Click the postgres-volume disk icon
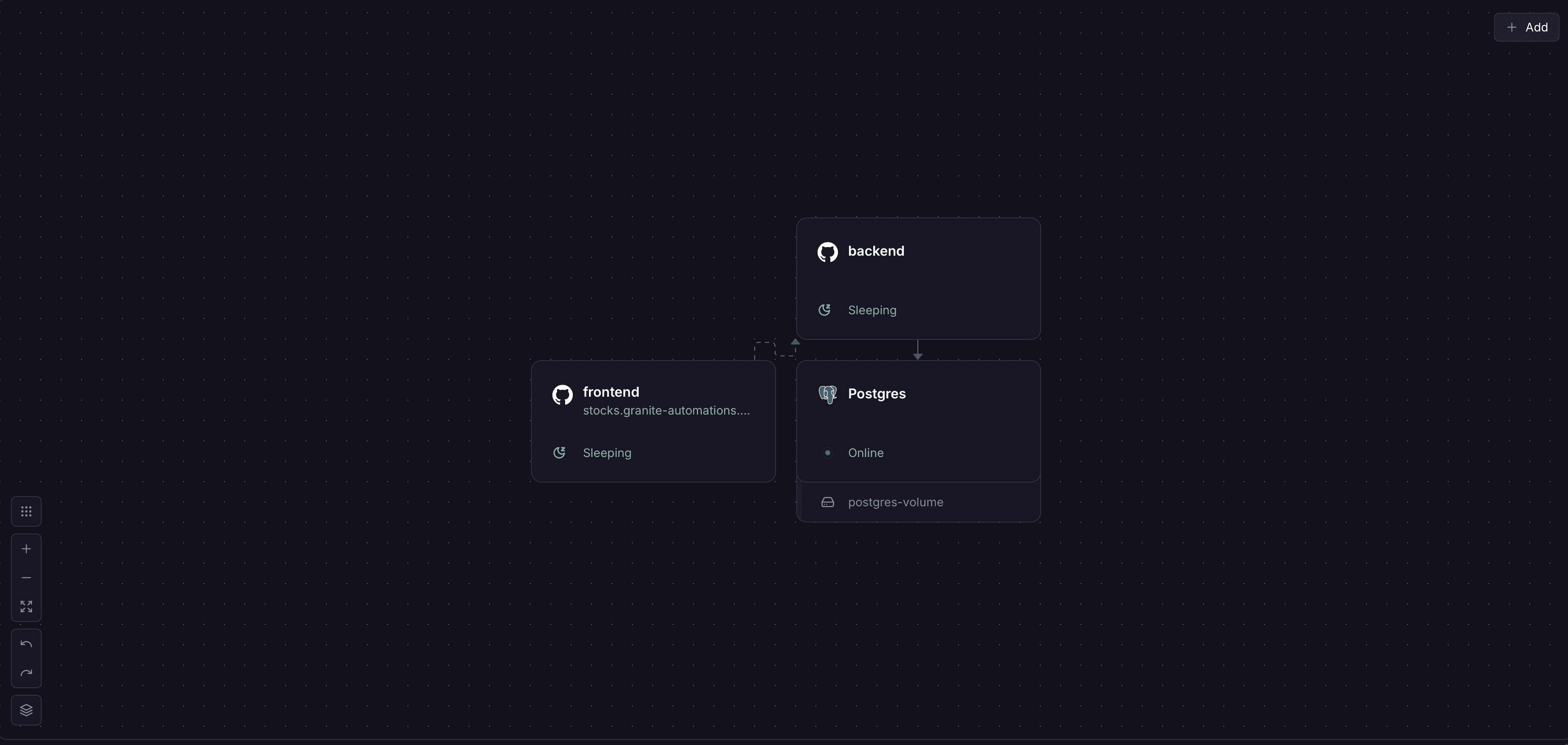This screenshot has height=745, width=1568. (x=827, y=502)
